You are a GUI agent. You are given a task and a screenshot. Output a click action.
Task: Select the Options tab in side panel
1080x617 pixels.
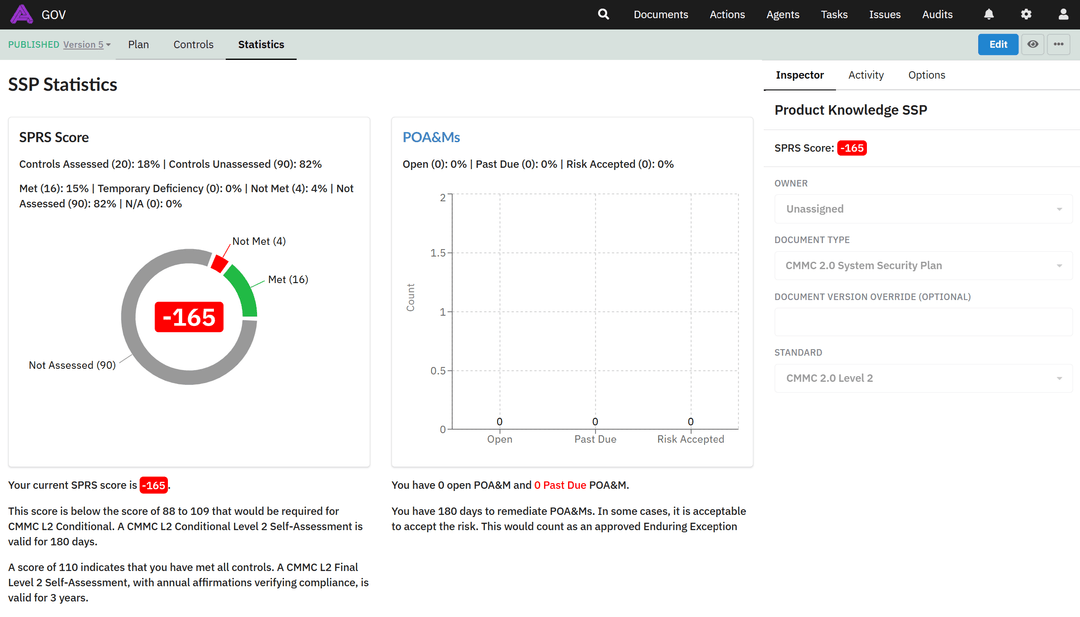point(926,75)
